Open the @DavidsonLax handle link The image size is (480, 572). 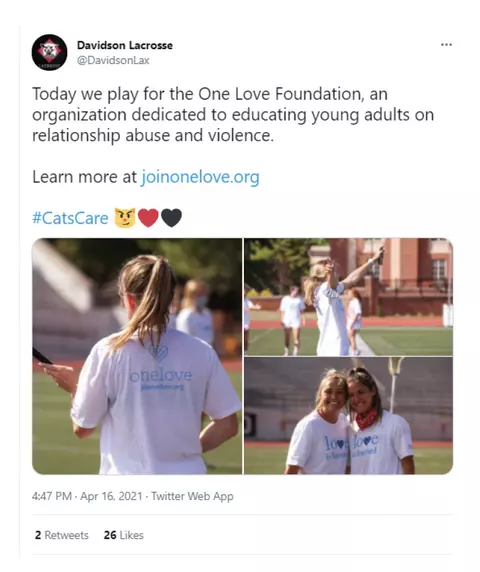pos(113,60)
